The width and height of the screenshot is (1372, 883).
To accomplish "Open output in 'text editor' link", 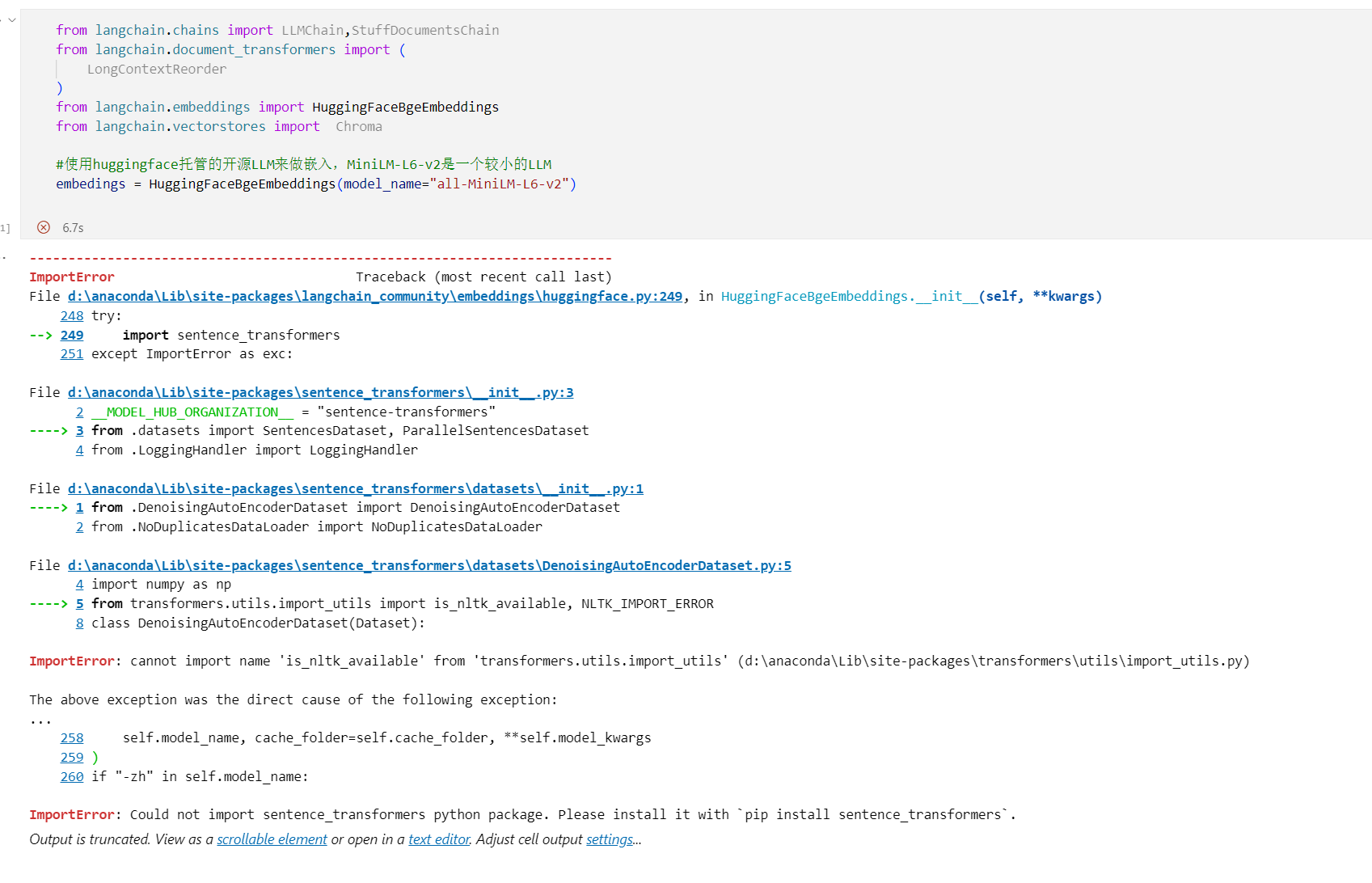I will click(x=439, y=839).
